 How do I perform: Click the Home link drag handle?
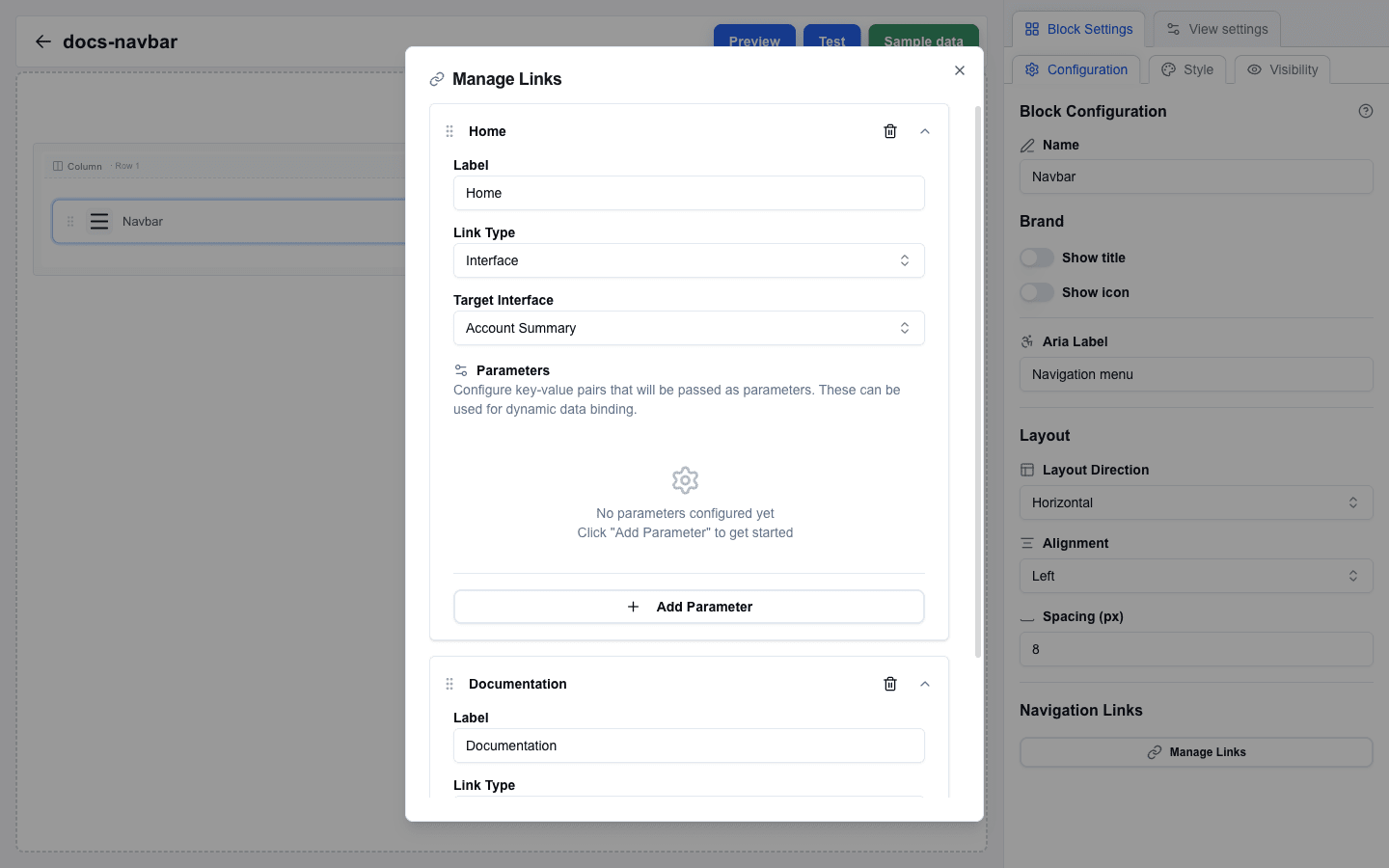[x=449, y=131]
